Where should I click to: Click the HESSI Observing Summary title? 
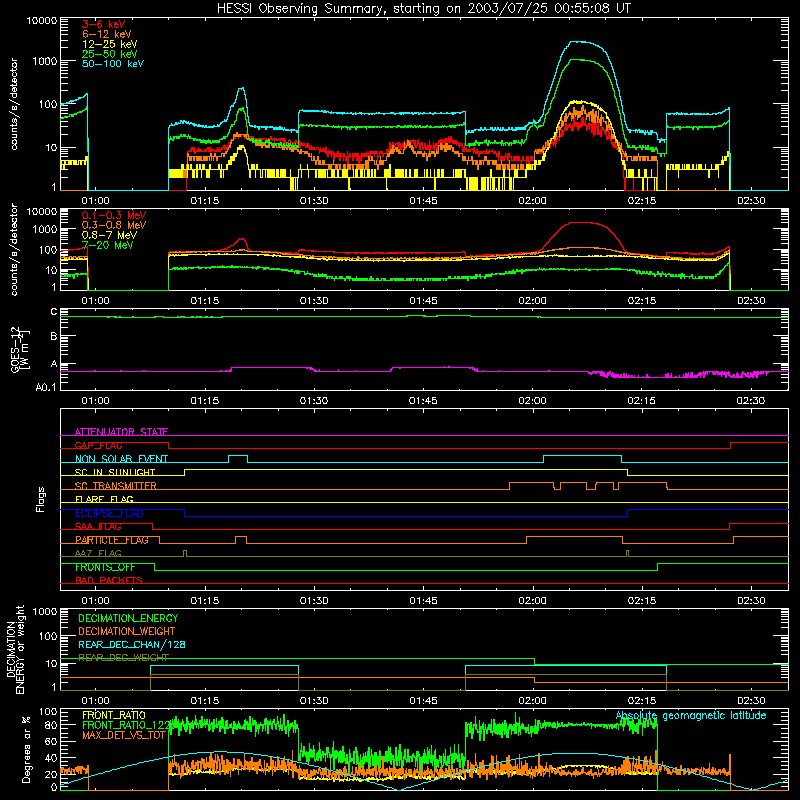tap(423, 8)
